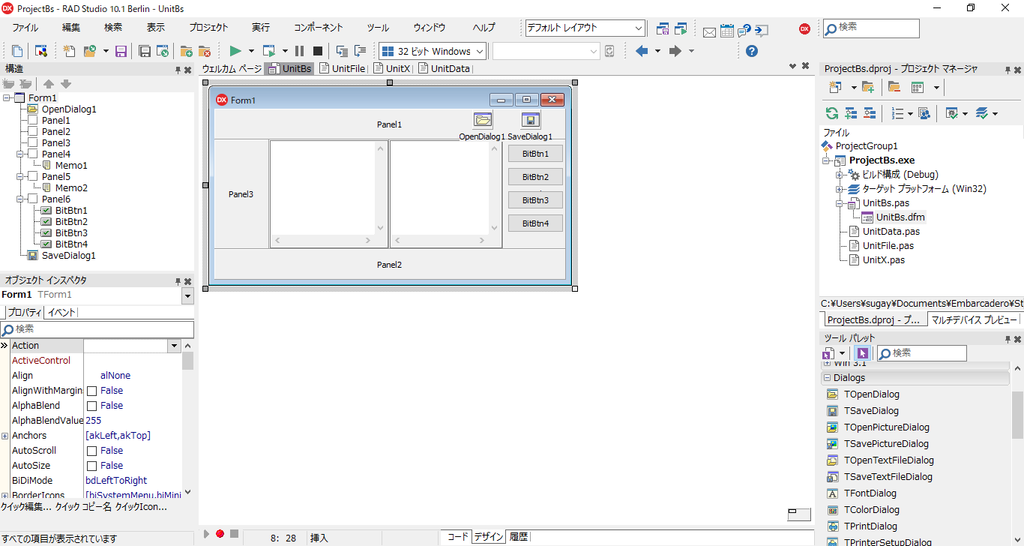Switch to the UnitData editor tab
This screenshot has width=1024, height=546.
[x=444, y=68]
